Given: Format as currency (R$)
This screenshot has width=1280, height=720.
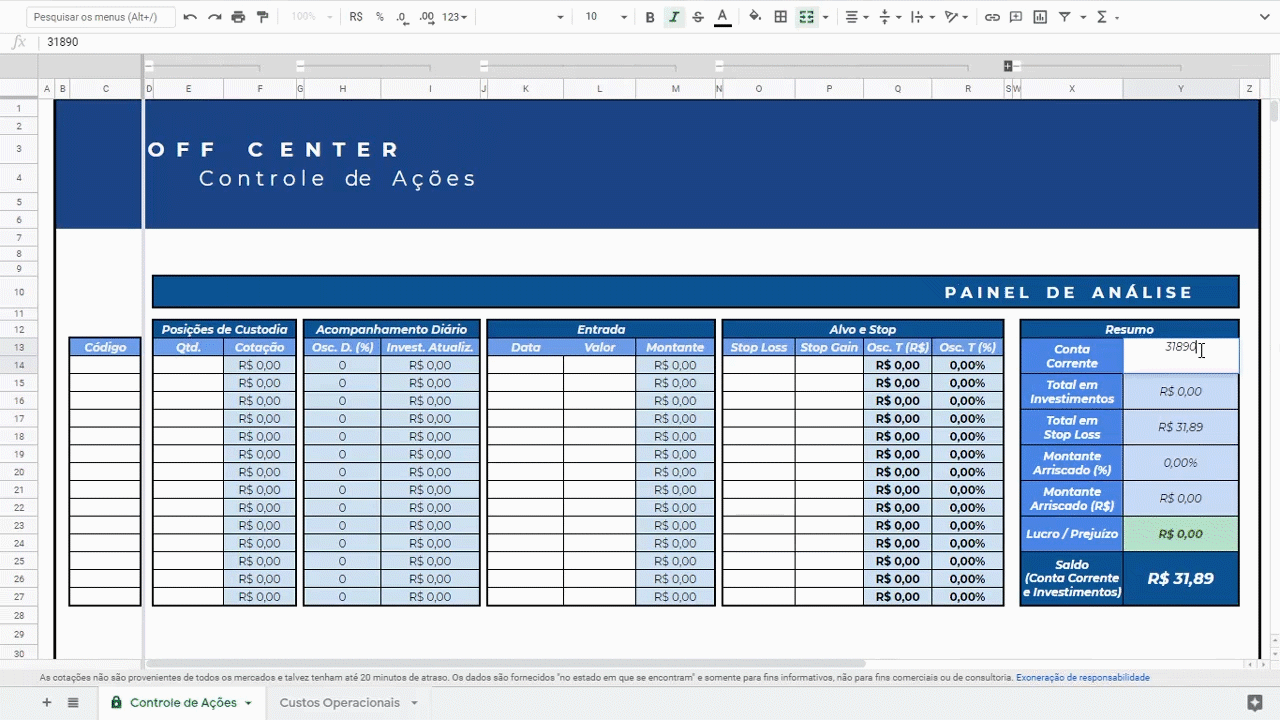Looking at the screenshot, I should tap(356, 17).
